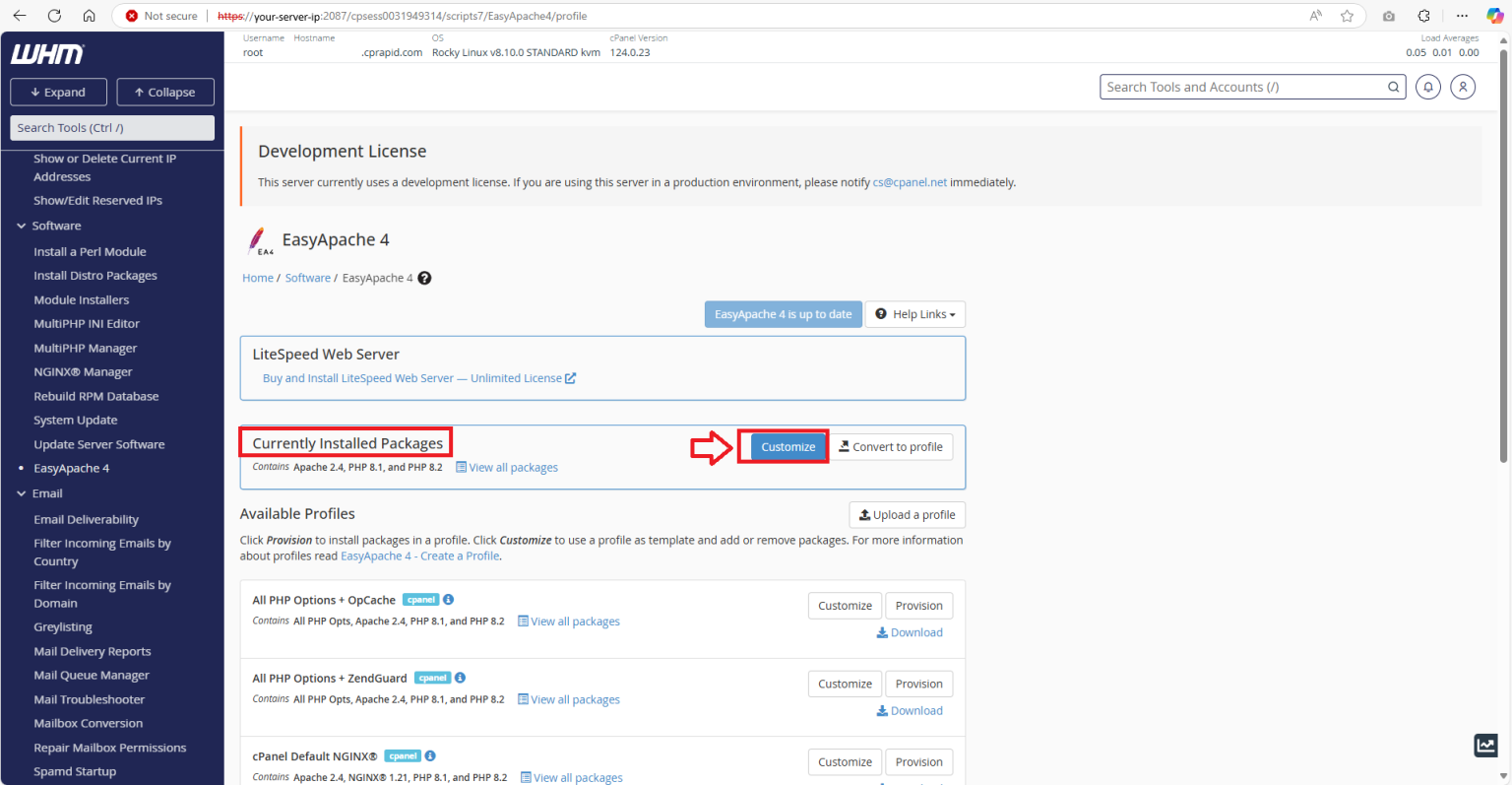
Task: Open the user account icon
Action: tap(1463, 87)
